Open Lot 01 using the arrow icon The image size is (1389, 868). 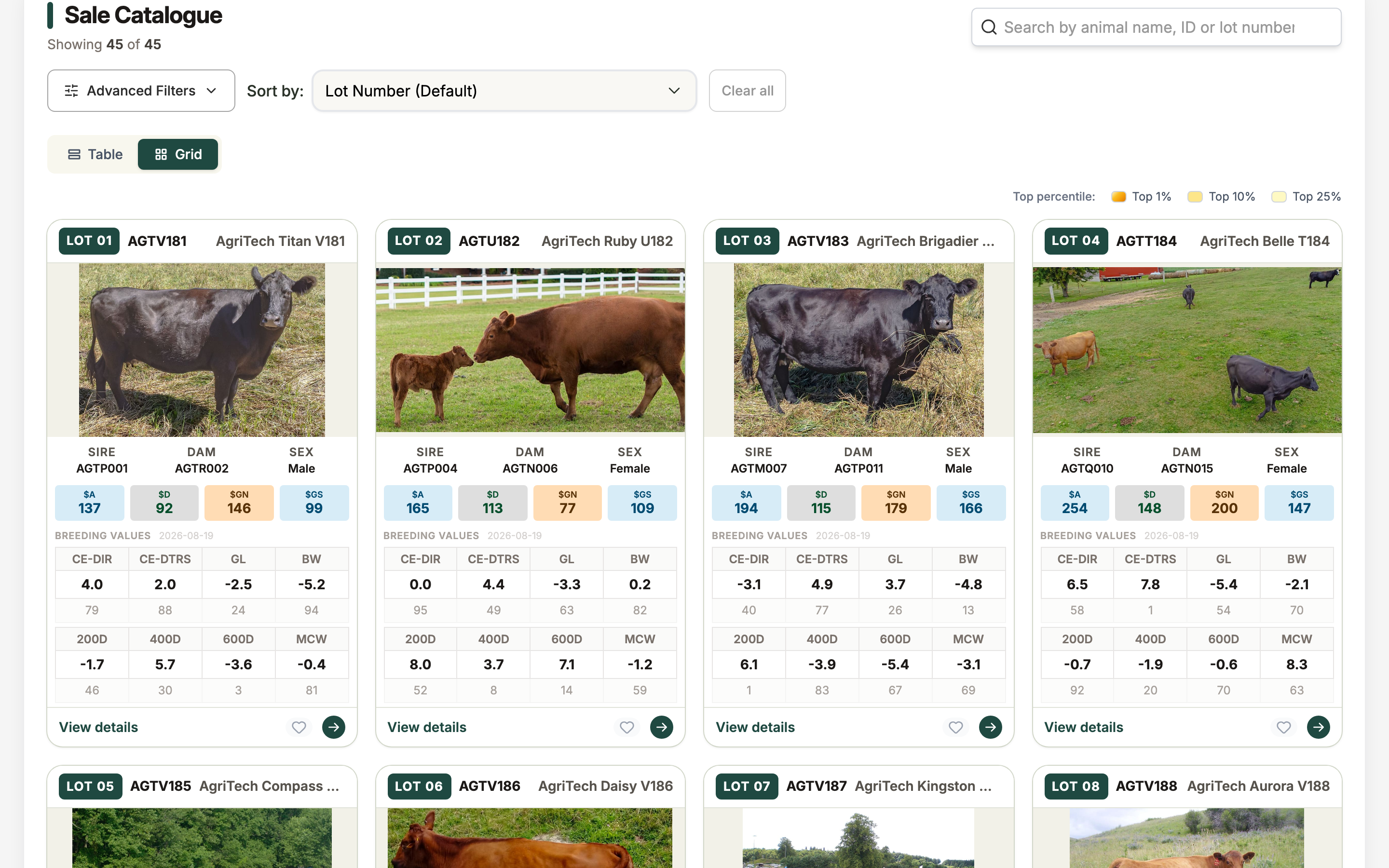333,727
